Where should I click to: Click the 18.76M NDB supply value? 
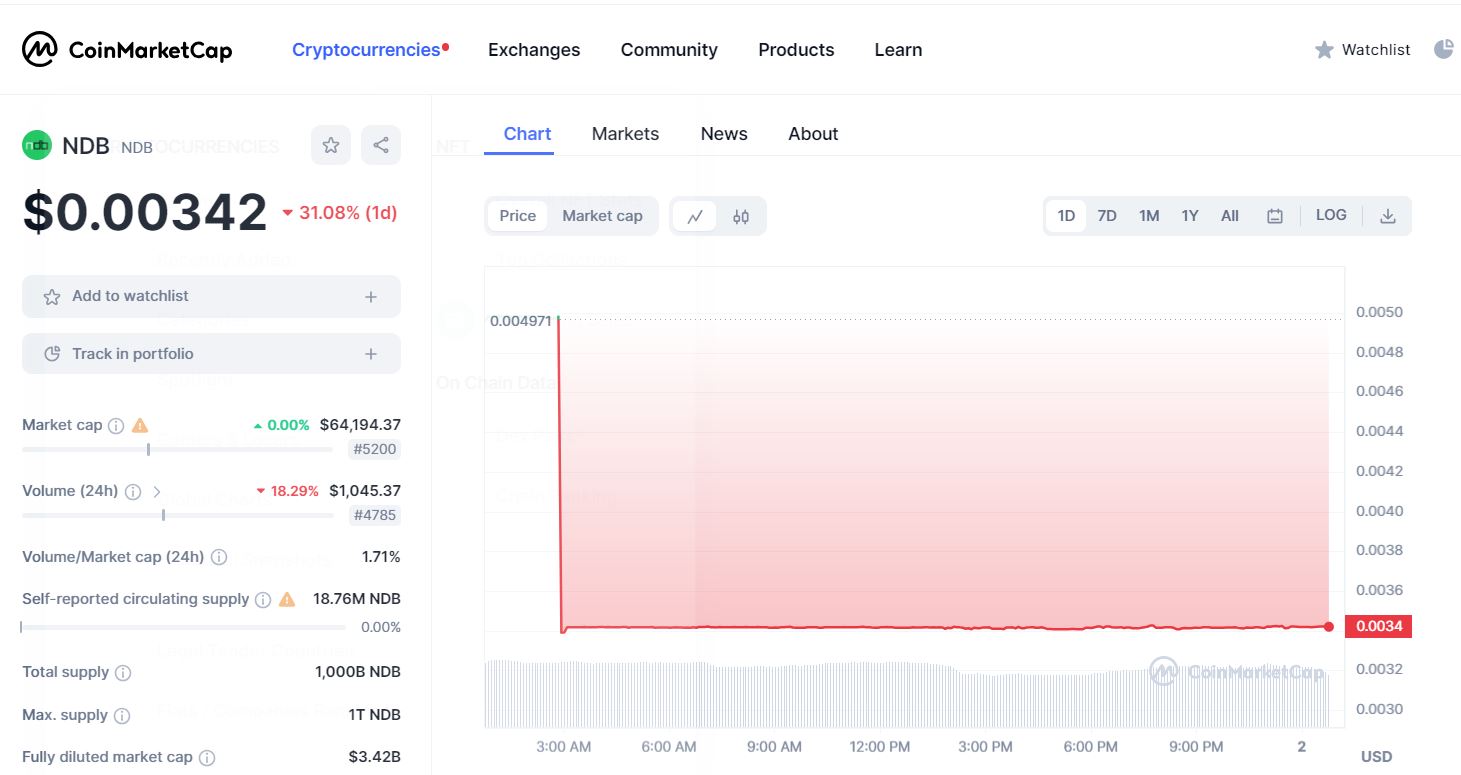tap(357, 599)
